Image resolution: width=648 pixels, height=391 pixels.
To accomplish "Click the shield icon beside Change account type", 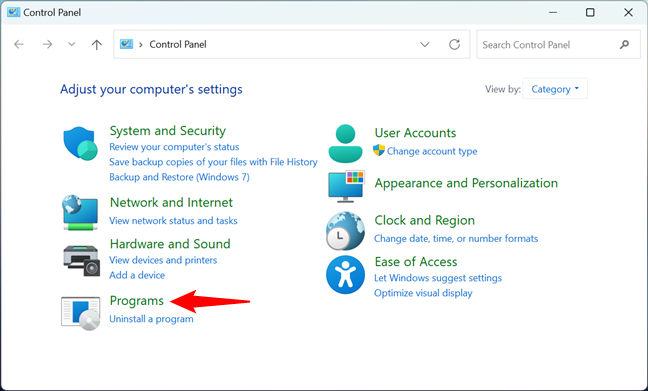I will point(379,150).
